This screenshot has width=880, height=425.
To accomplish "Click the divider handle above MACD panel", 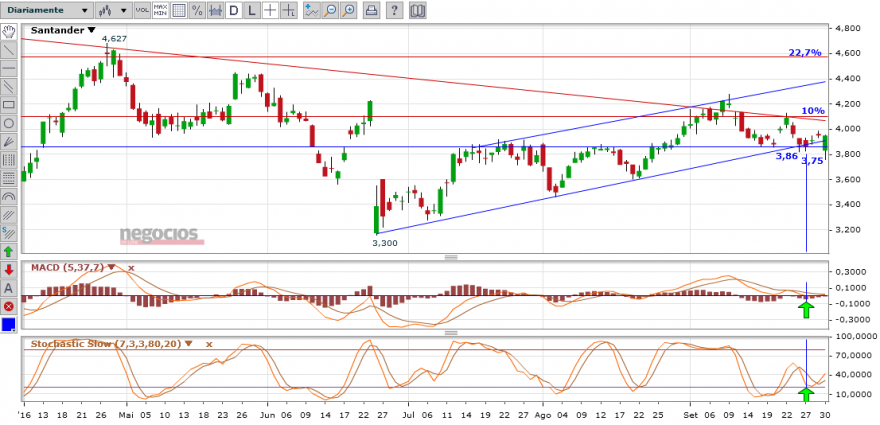I will tap(451, 257).
